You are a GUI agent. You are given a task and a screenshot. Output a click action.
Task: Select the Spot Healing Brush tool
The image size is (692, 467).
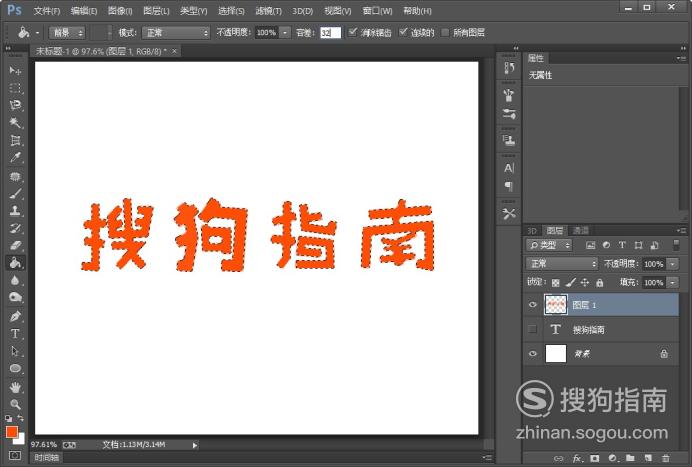(15, 177)
